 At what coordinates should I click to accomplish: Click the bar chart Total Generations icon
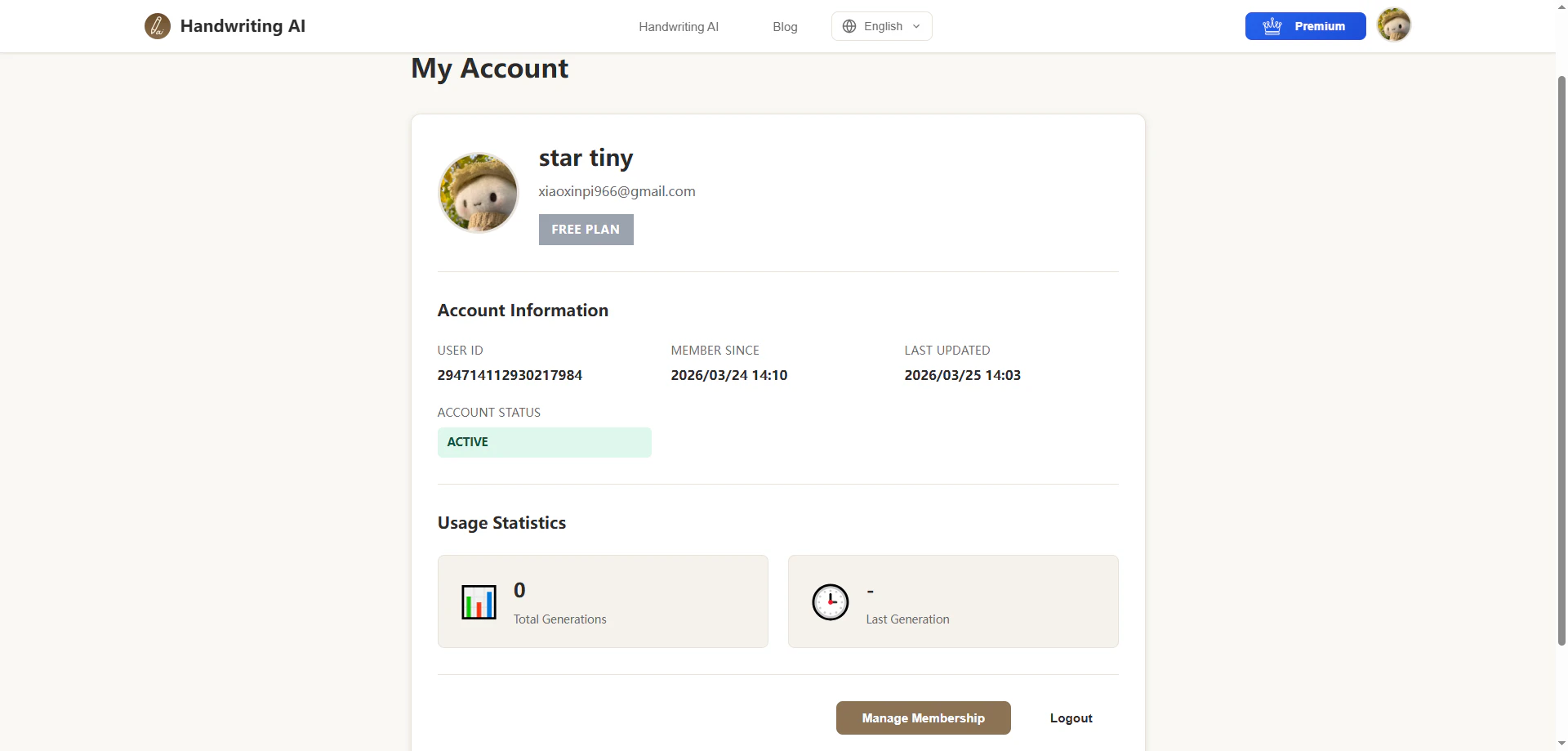point(479,602)
